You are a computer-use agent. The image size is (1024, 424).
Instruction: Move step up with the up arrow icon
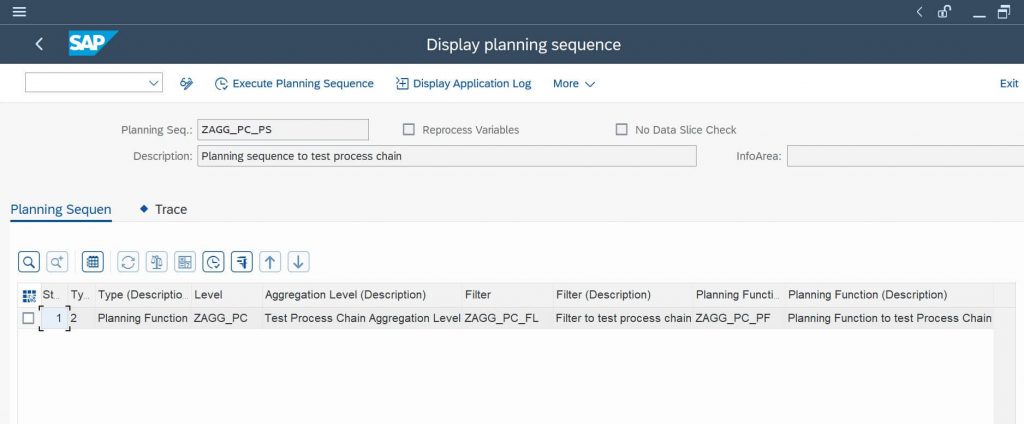[270, 262]
